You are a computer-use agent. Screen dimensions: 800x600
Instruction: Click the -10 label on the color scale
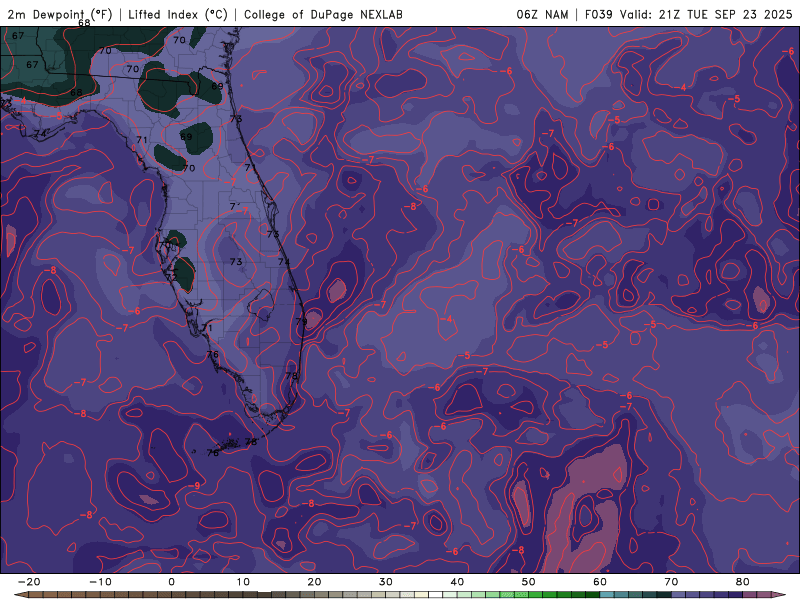coord(100,582)
